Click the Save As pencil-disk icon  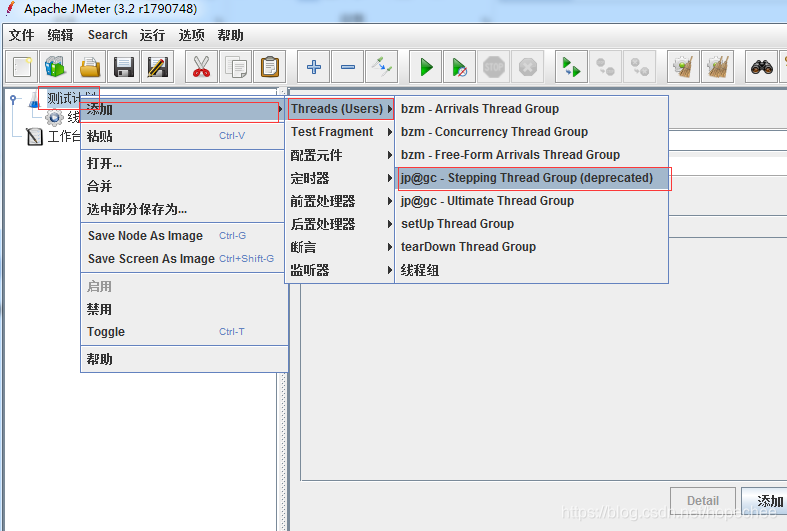coord(158,67)
